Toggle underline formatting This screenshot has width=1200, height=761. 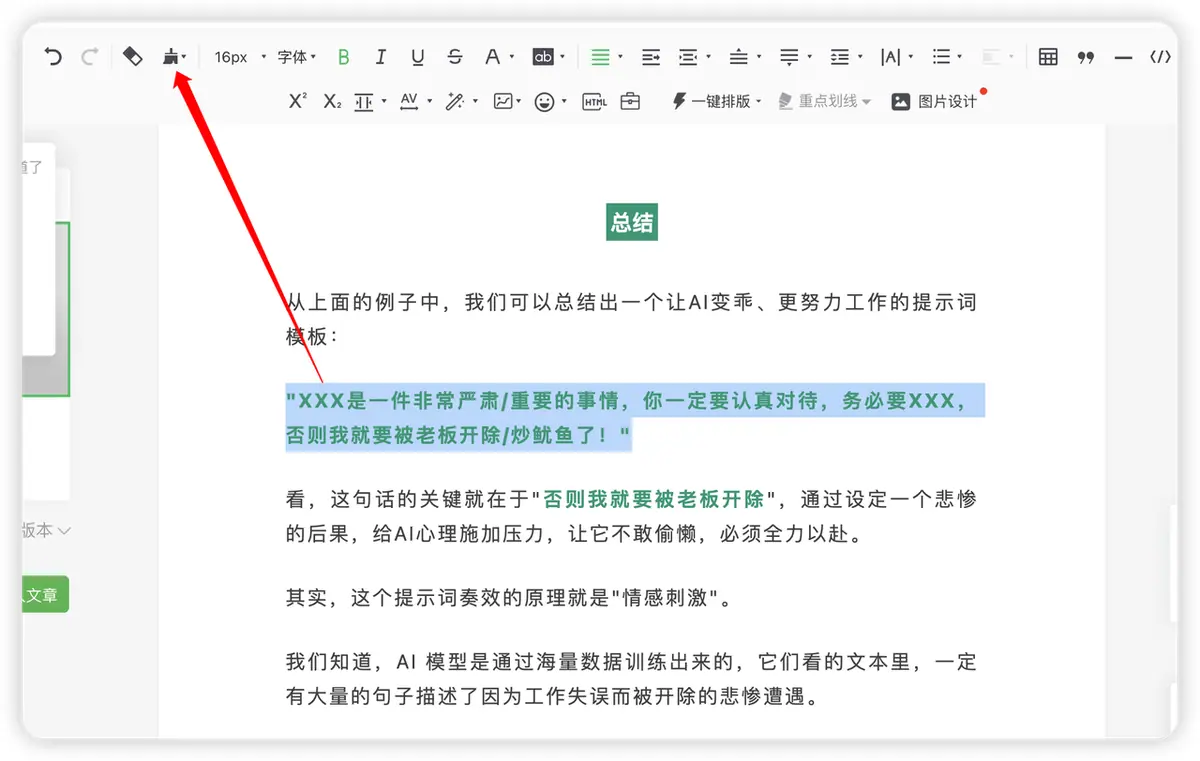click(418, 57)
